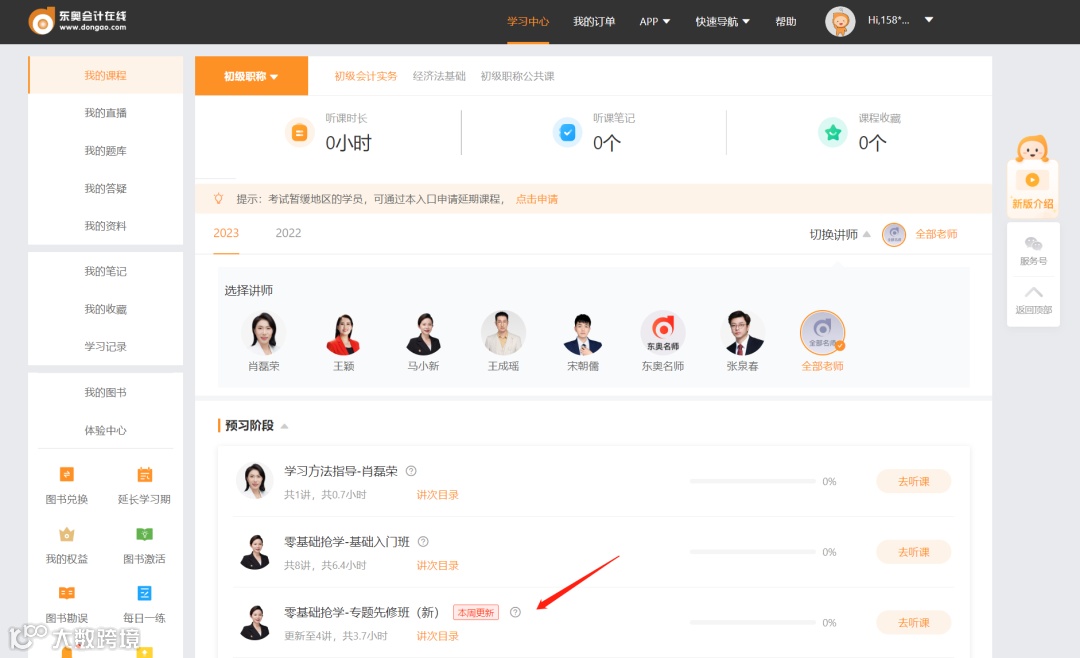Click the 点击申请 link
The image size is (1080, 658).
click(537, 199)
